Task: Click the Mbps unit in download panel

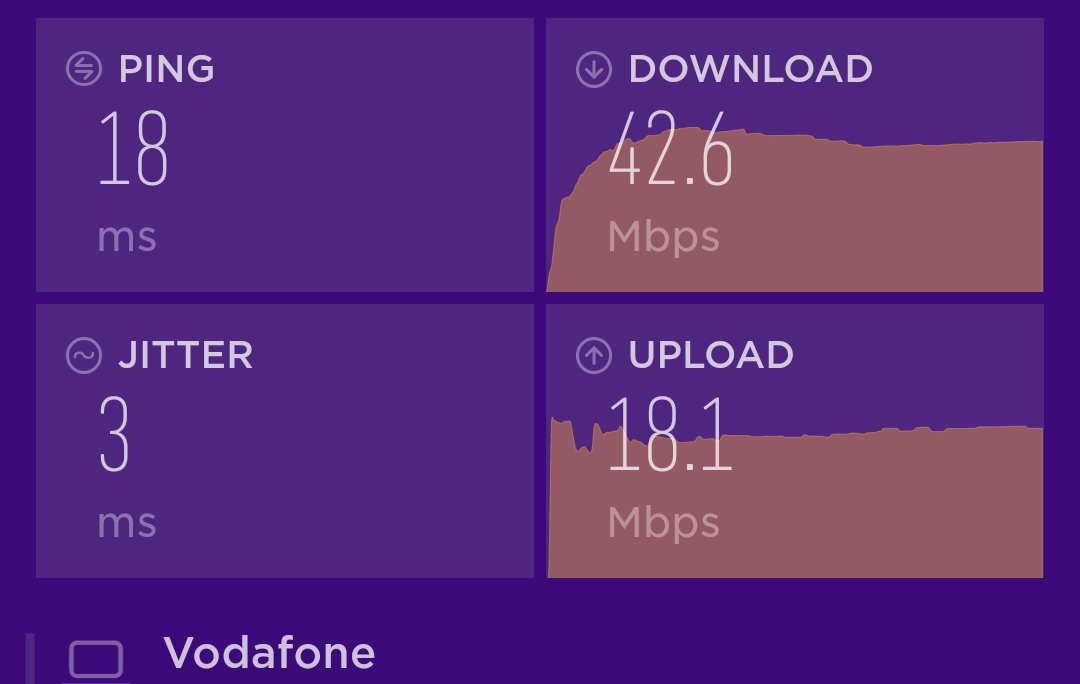Action: point(664,238)
